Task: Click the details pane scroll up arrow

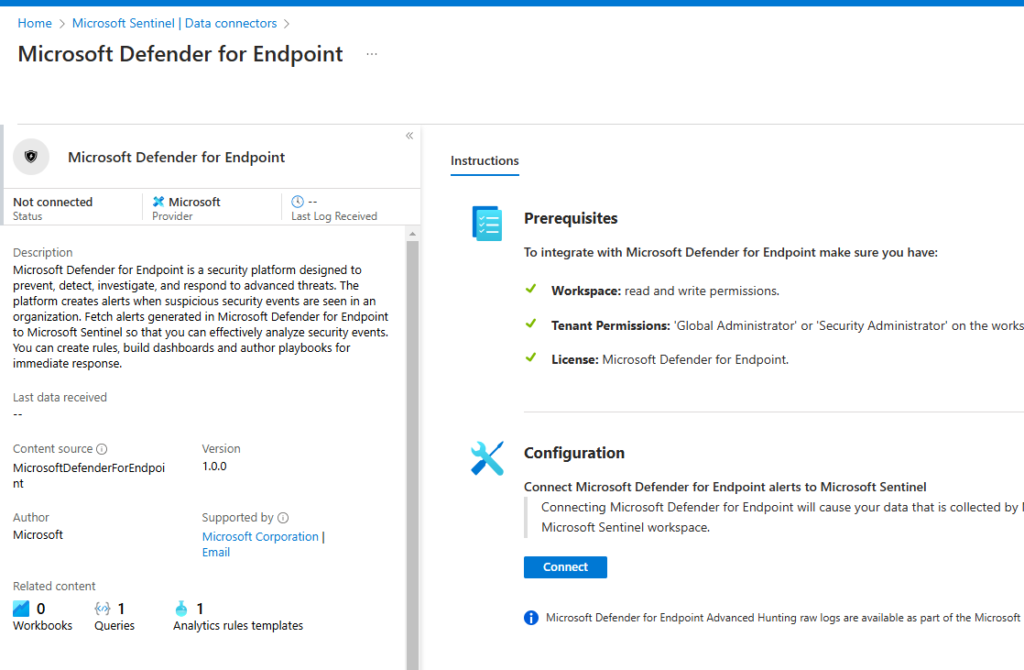Action: coord(412,234)
